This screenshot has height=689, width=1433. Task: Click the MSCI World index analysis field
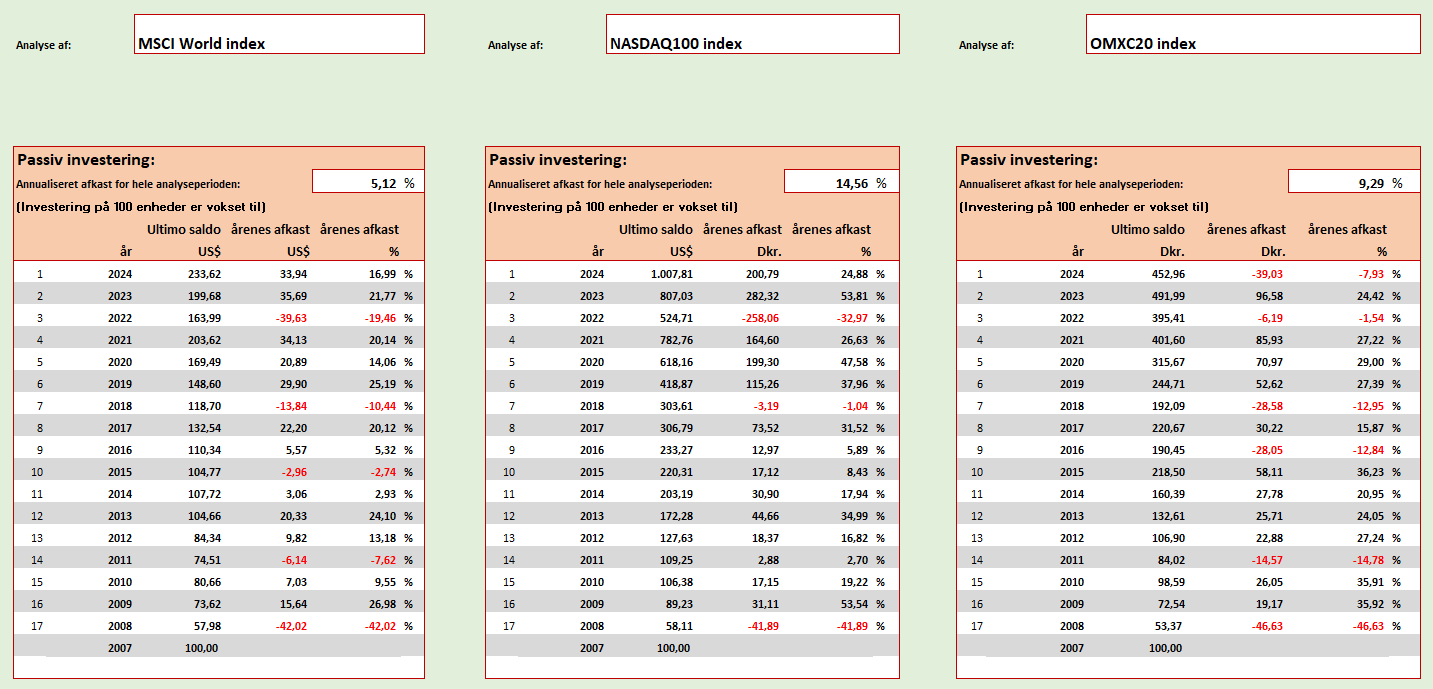coord(279,34)
